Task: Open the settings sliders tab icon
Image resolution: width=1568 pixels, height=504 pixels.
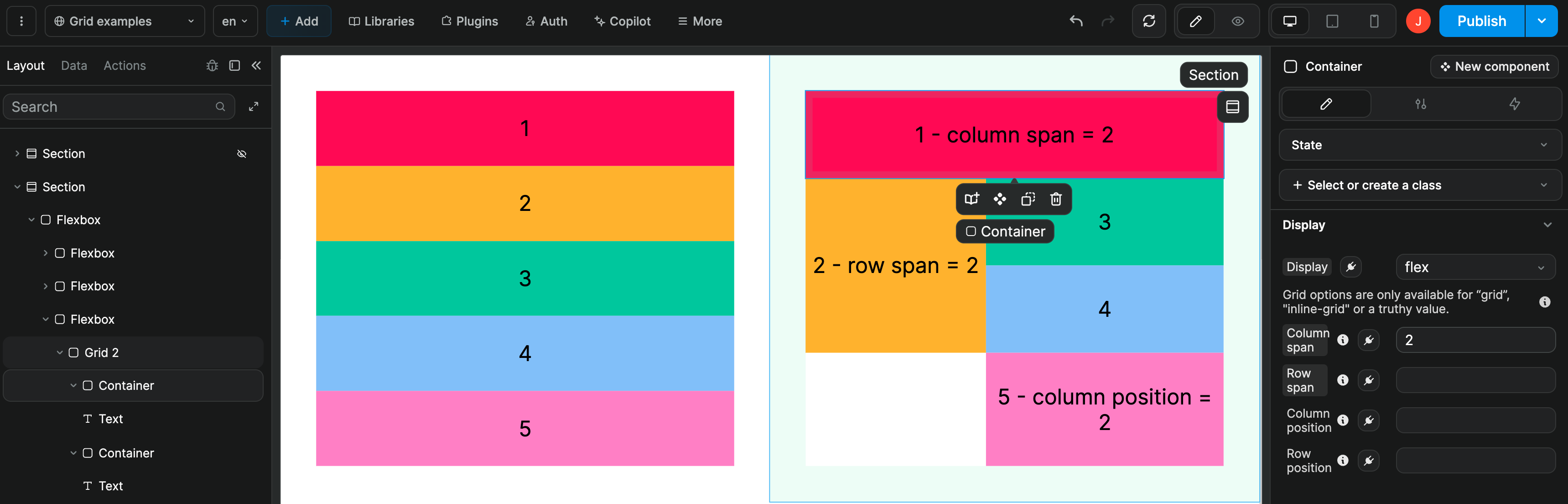Action: (x=1420, y=104)
